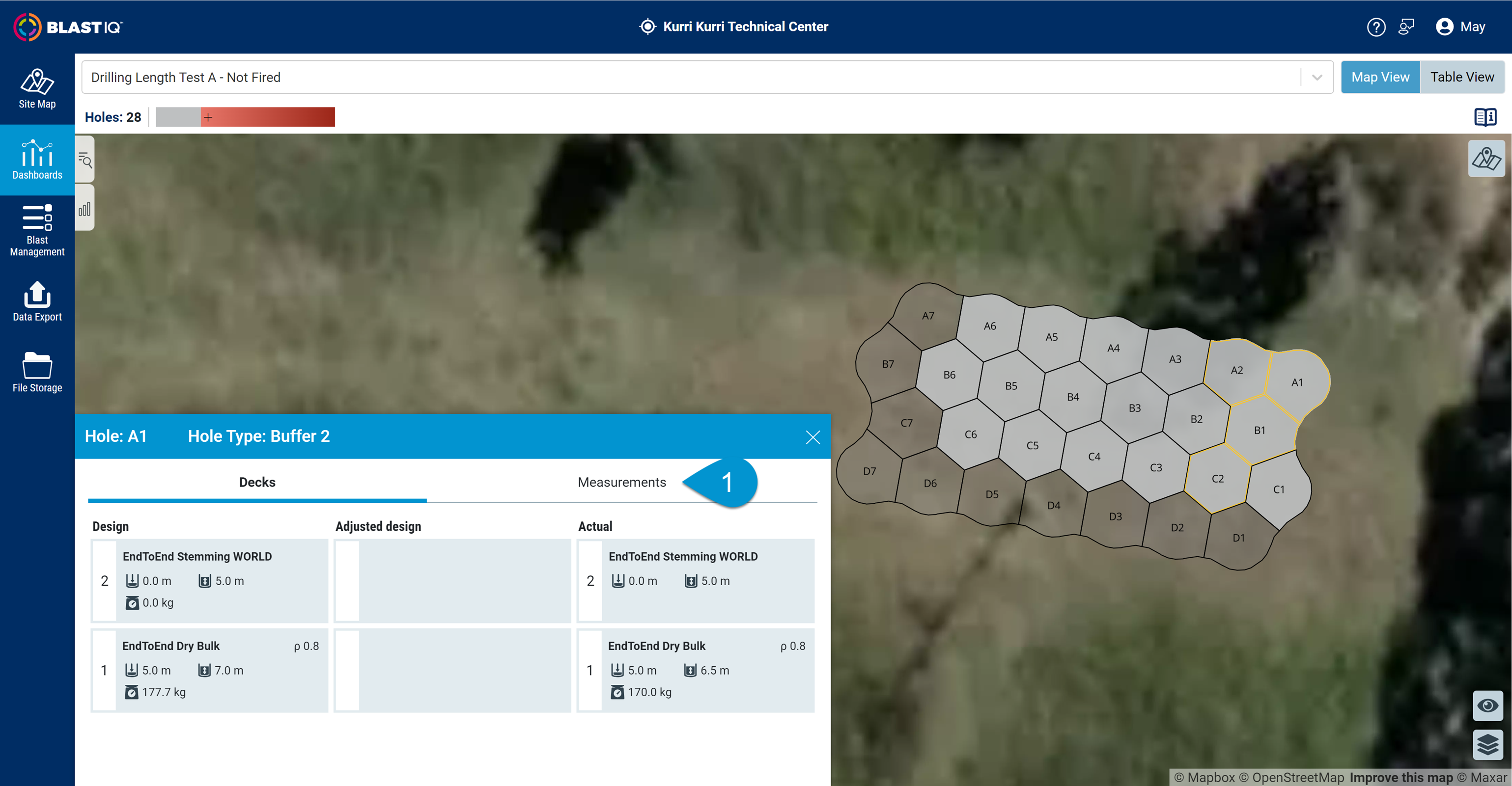Open the OpenStreetMap attribution link

tap(1291, 778)
